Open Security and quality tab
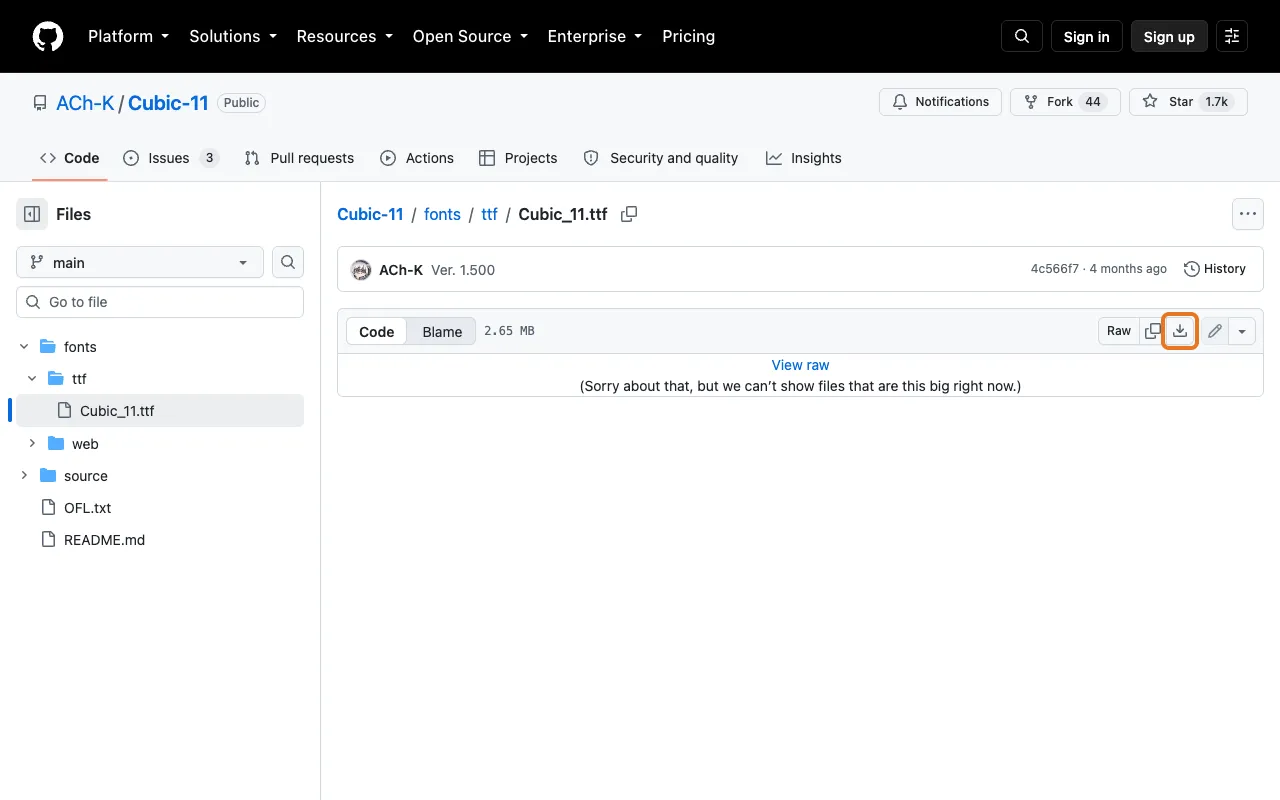 (661, 158)
